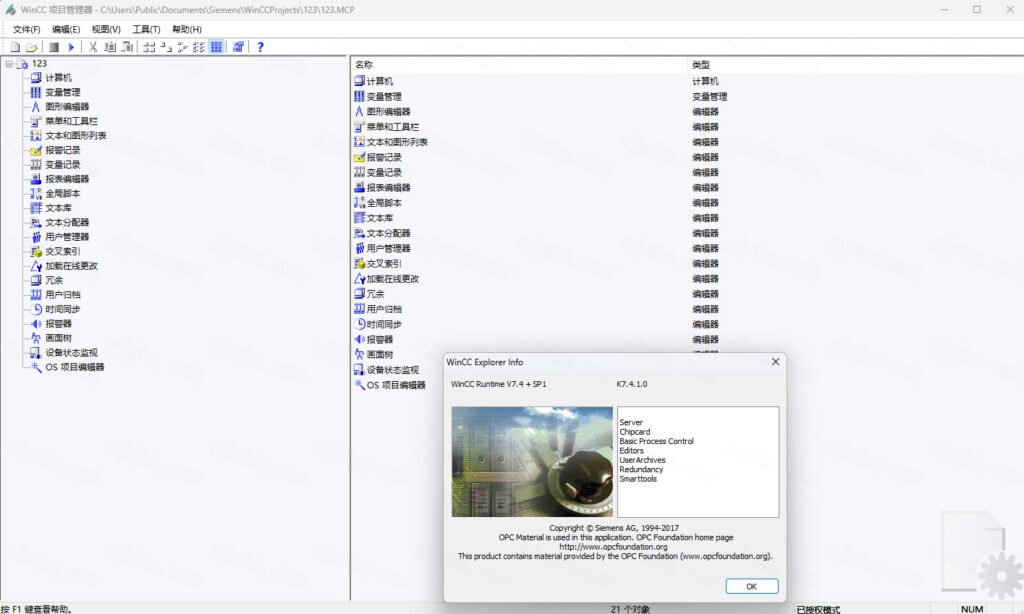Select 设备状态监视 in the left tree
The image size is (1024, 614).
tap(71, 353)
